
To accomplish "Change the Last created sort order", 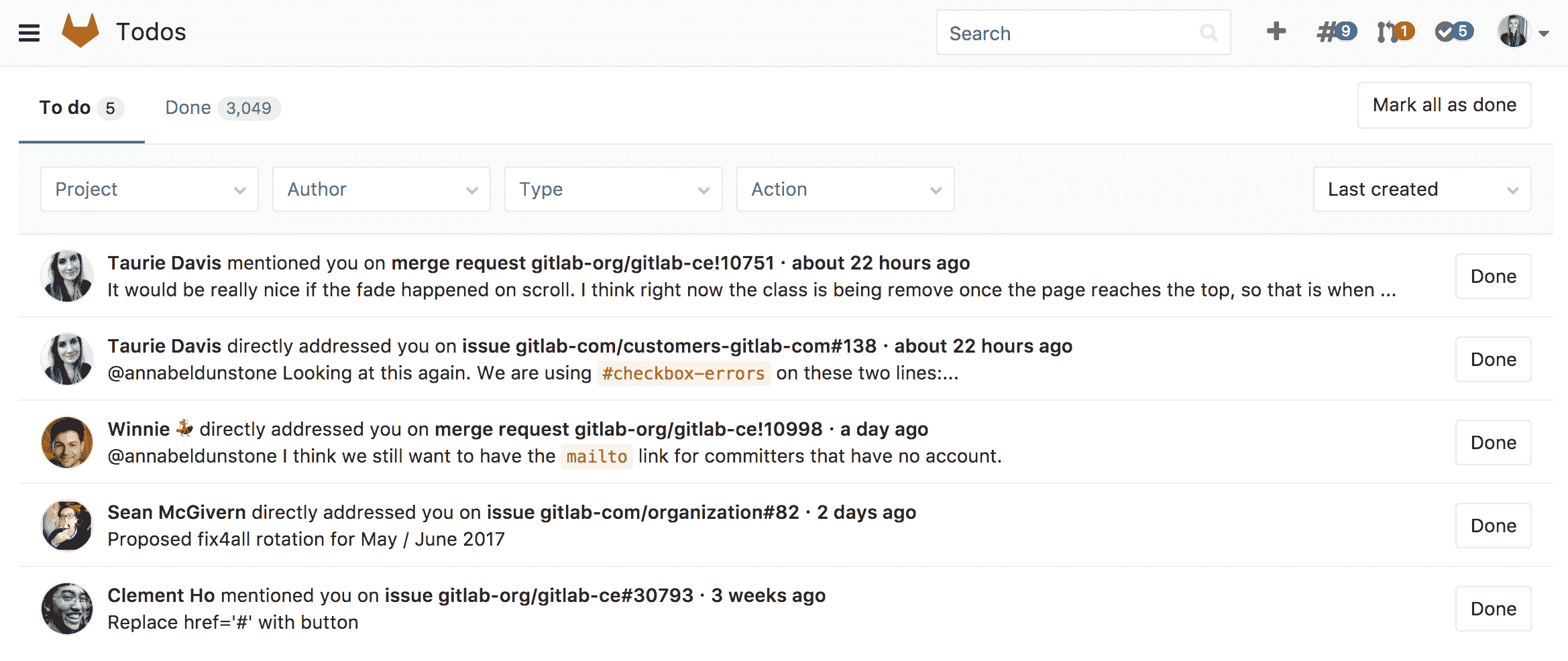I will coord(1422,190).
